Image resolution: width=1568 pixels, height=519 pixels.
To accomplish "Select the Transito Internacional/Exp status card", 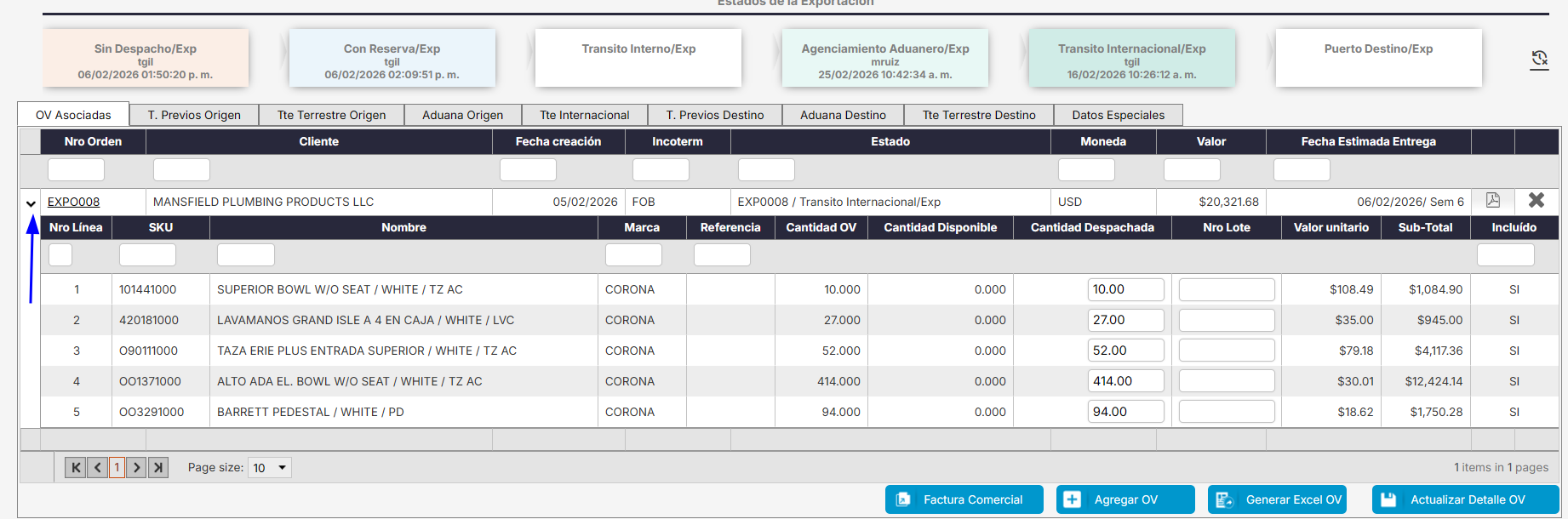I will point(1132,58).
